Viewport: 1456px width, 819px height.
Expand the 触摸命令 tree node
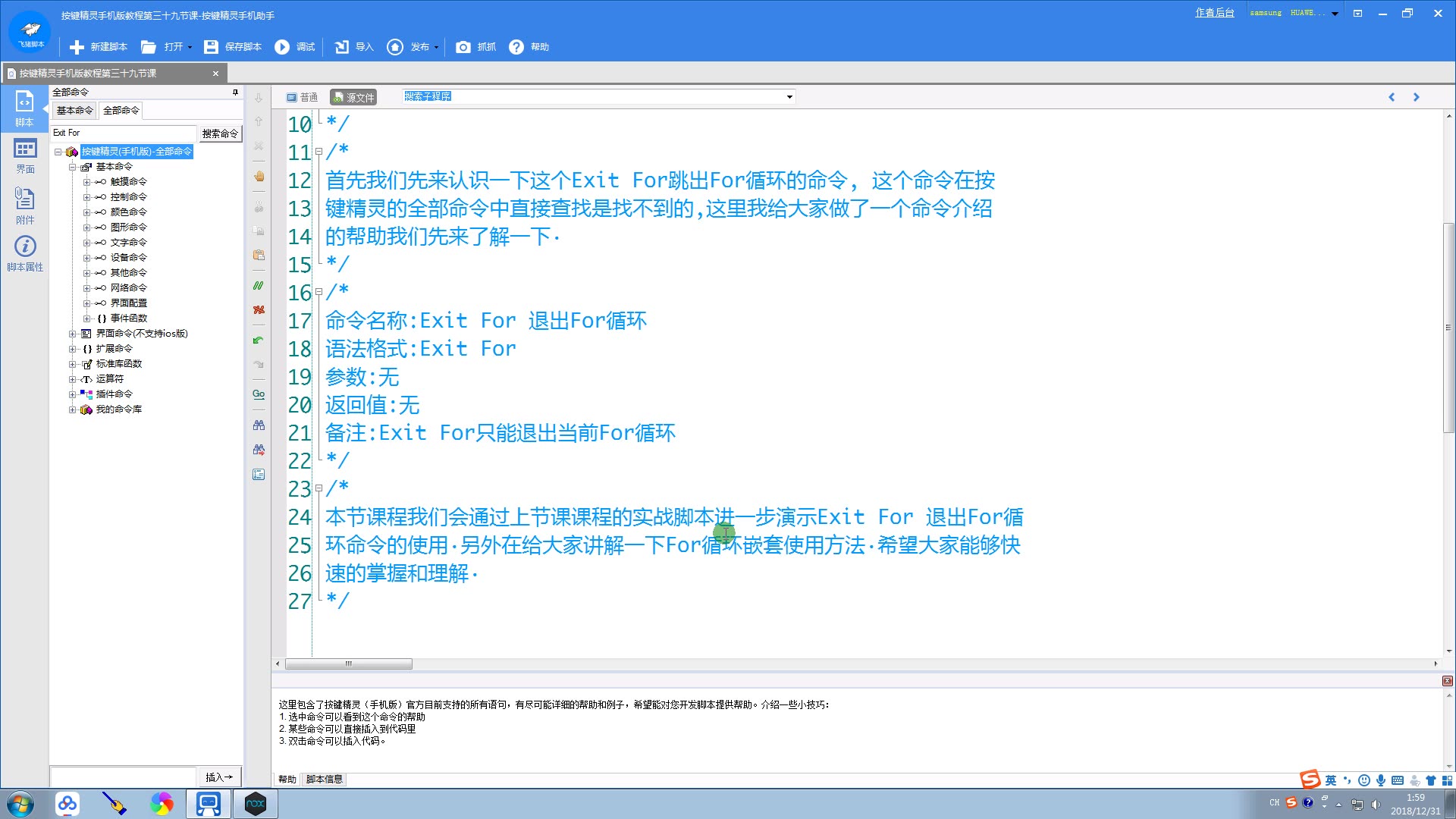point(86,182)
